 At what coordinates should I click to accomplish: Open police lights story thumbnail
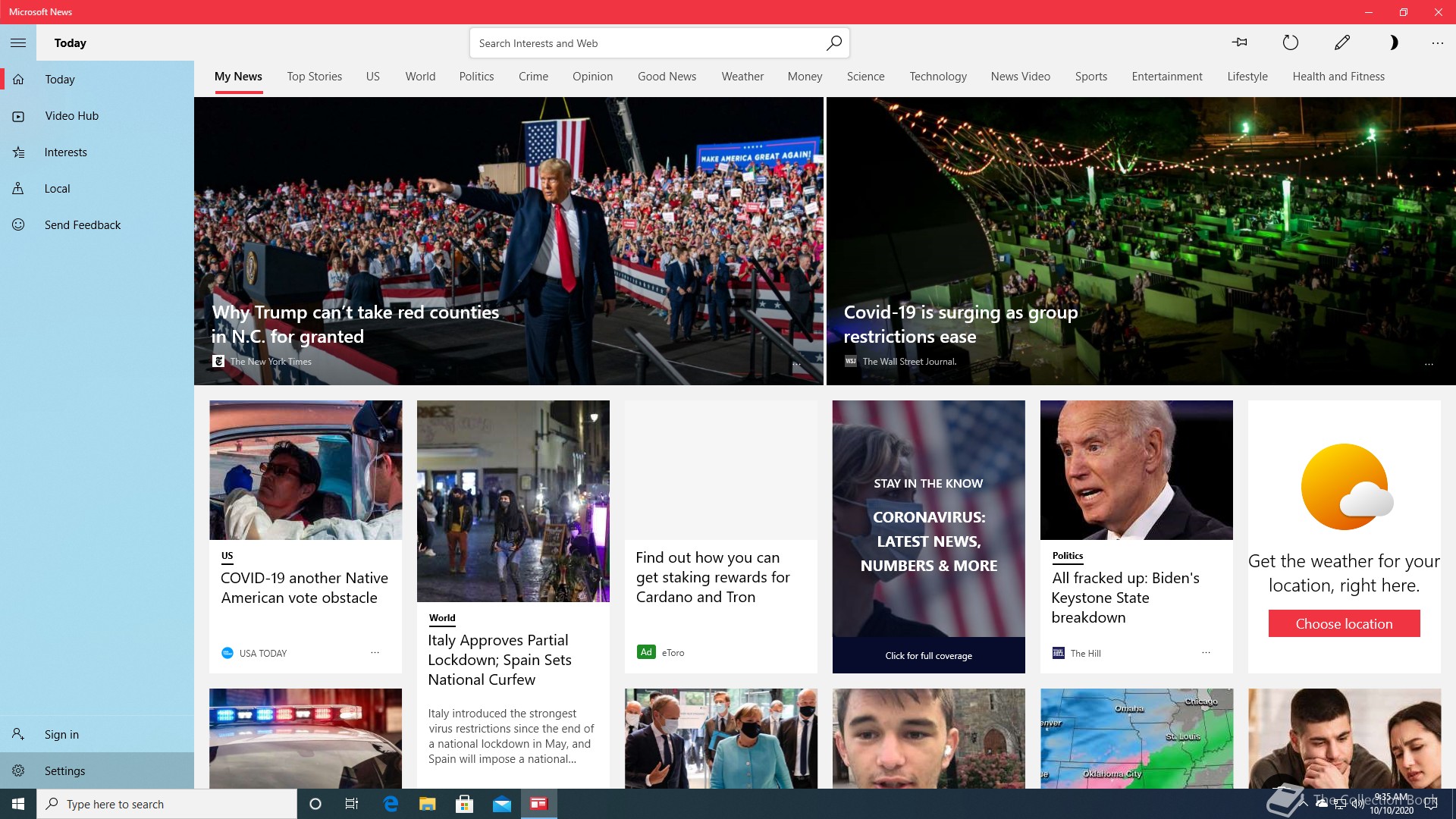(x=306, y=739)
